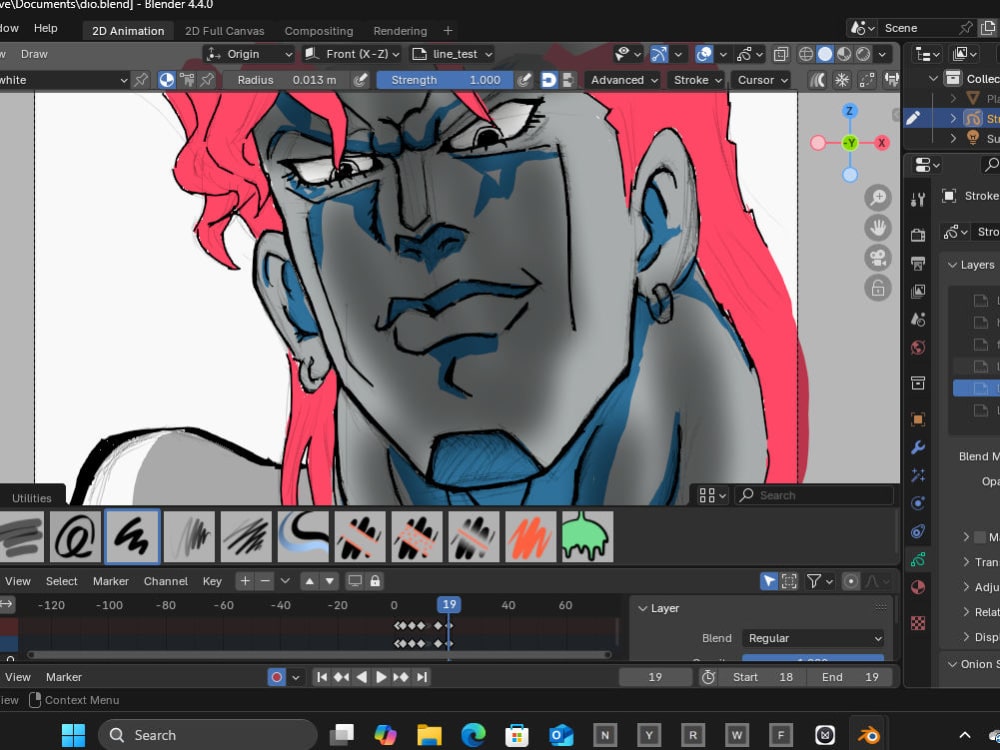Expand the Advanced brush settings popover
Image resolution: width=1000 pixels, height=750 pixels.
(624, 80)
